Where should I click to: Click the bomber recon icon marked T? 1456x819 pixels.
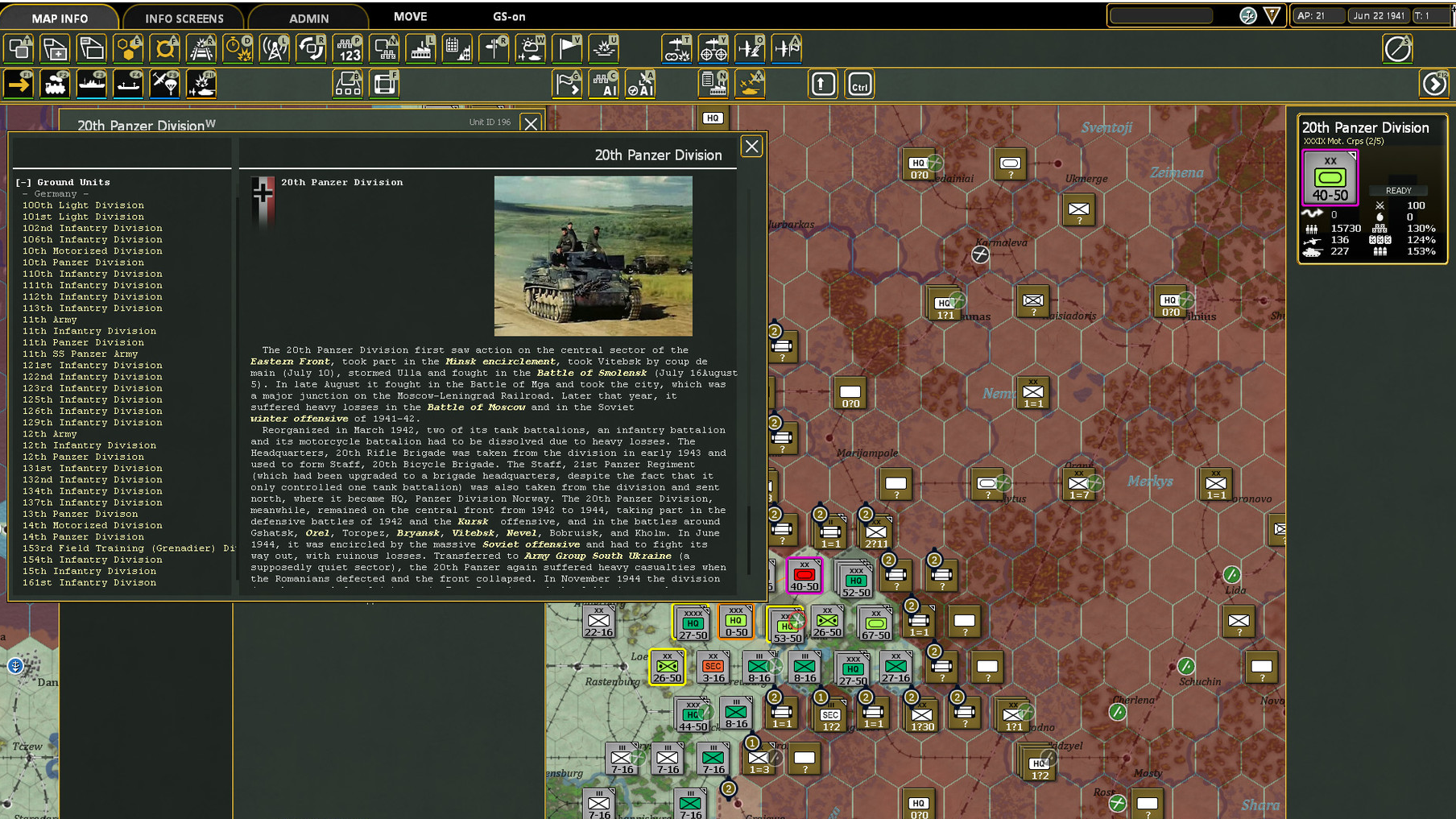pyautogui.click(x=677, y=48)
